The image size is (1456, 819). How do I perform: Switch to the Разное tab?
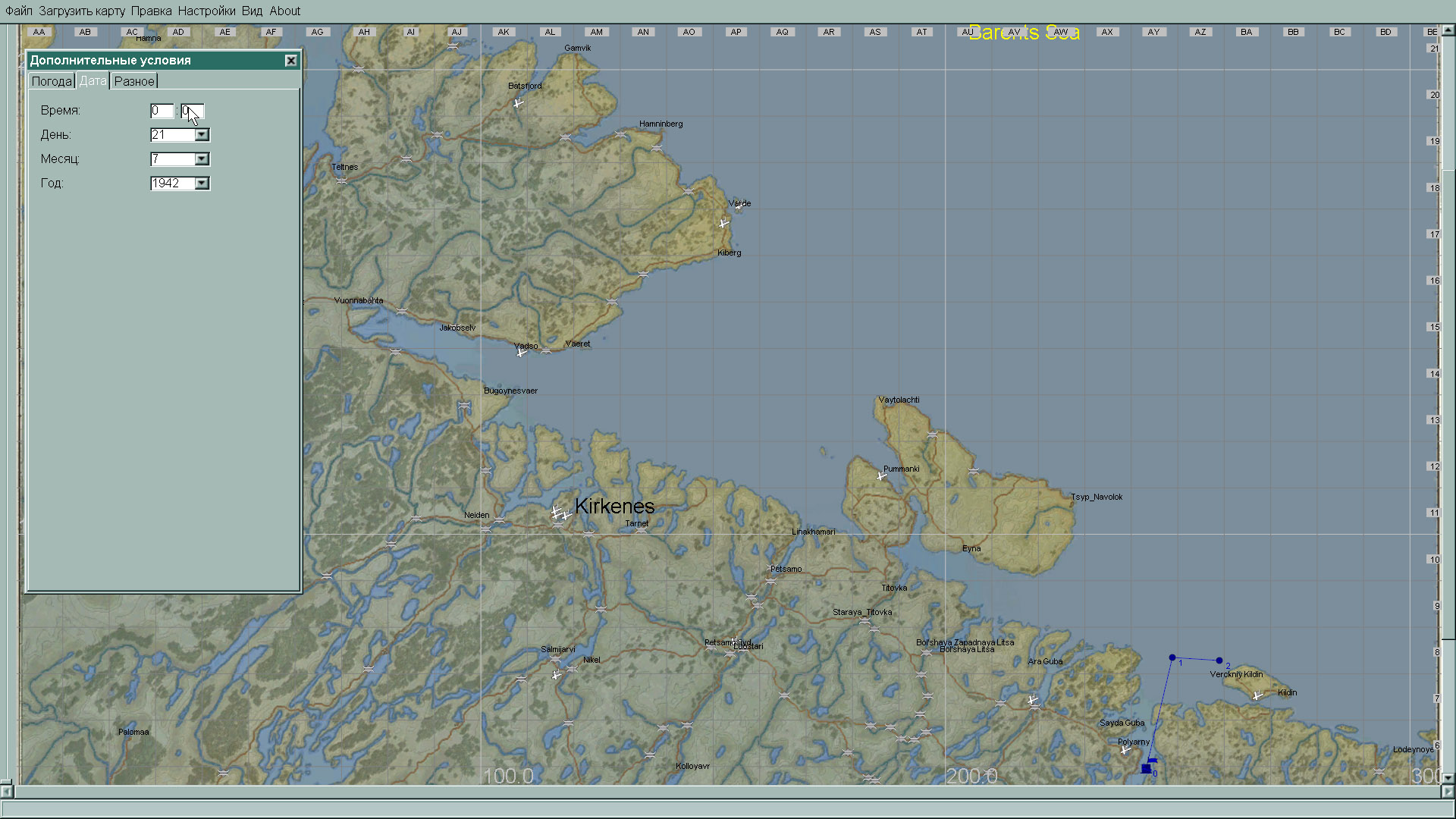pos(134,81)
